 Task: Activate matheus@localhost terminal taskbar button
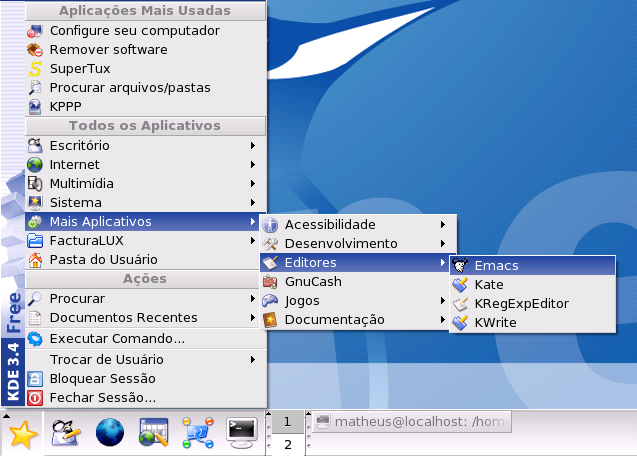coord(412,422)
